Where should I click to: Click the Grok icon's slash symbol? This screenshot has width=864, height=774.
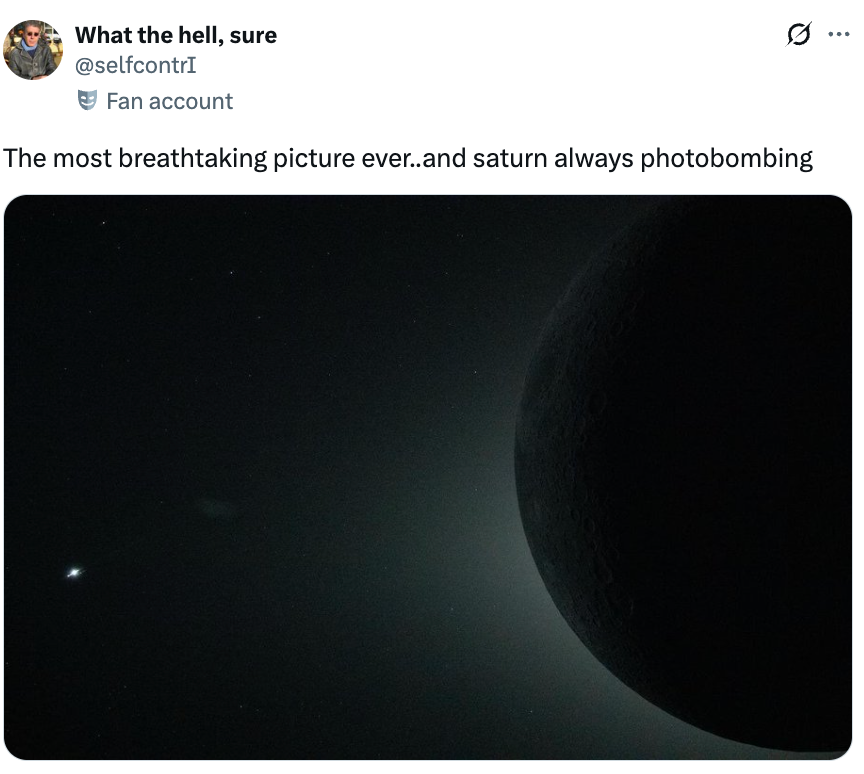[x=798, y=34]
